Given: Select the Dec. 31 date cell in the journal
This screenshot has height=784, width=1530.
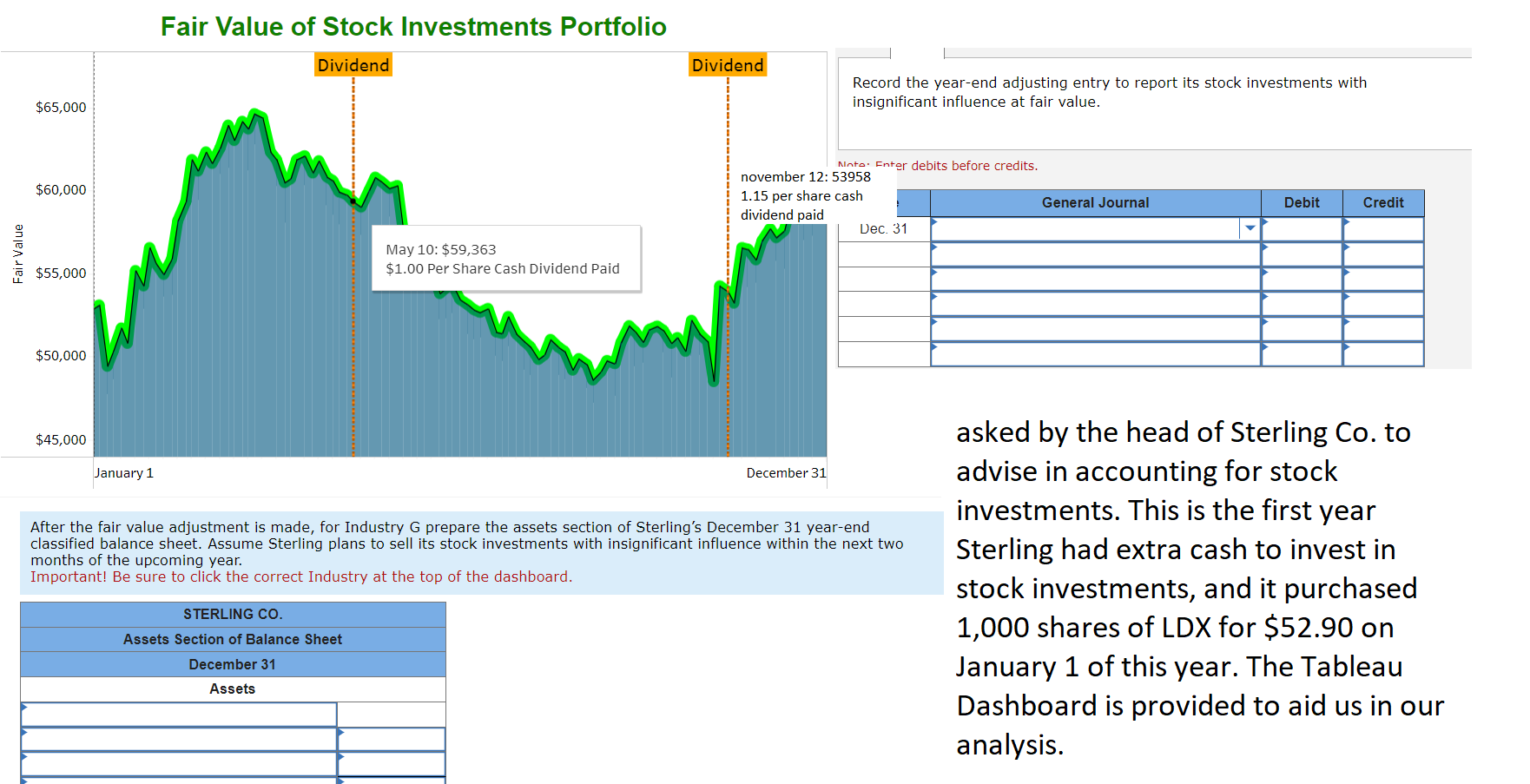Looking at the screenshot, I should pos(882,228).
